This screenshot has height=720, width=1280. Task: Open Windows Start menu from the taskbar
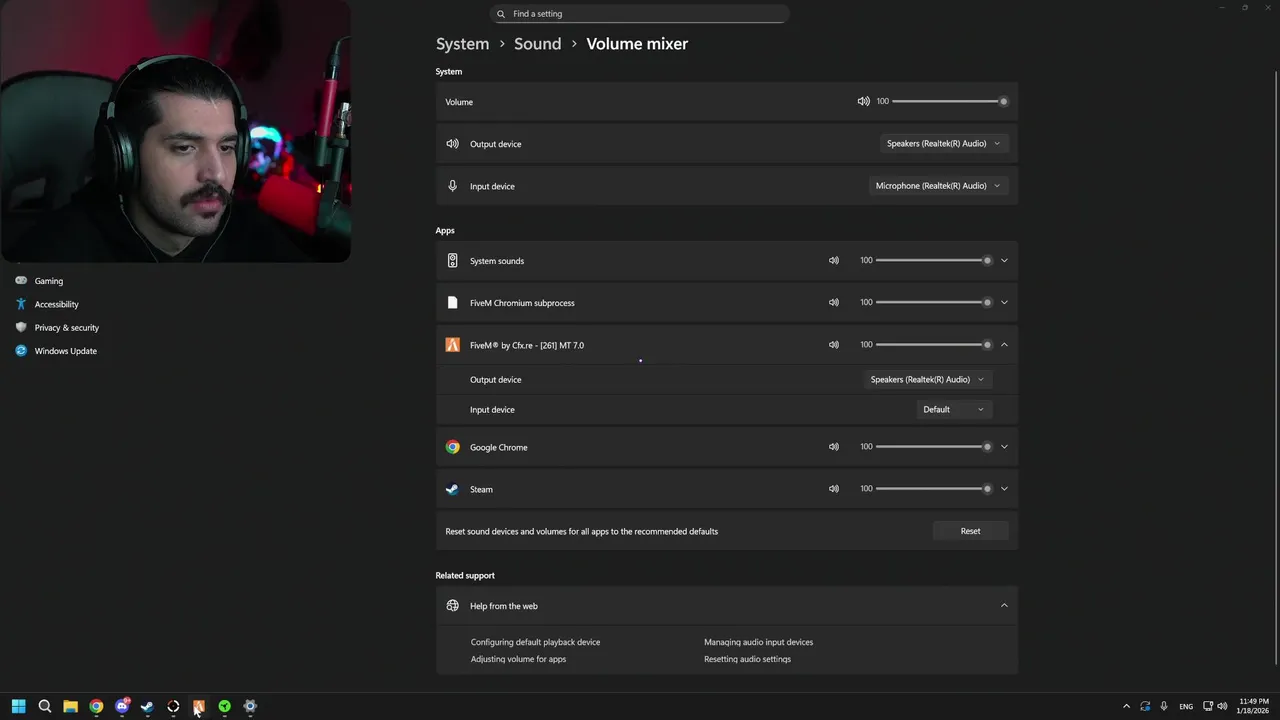click(18, 706)
